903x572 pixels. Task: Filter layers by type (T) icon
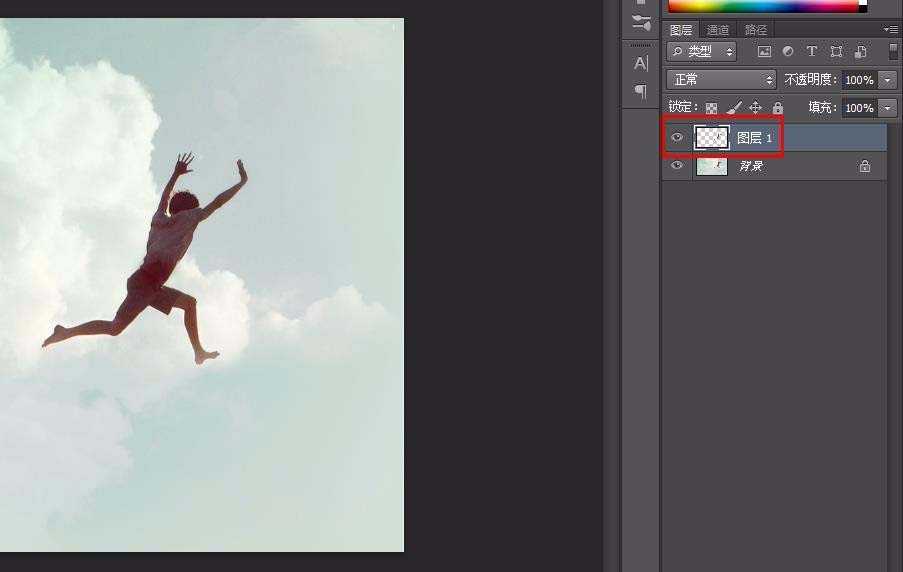pyautogui.click(x=812, y=52)
